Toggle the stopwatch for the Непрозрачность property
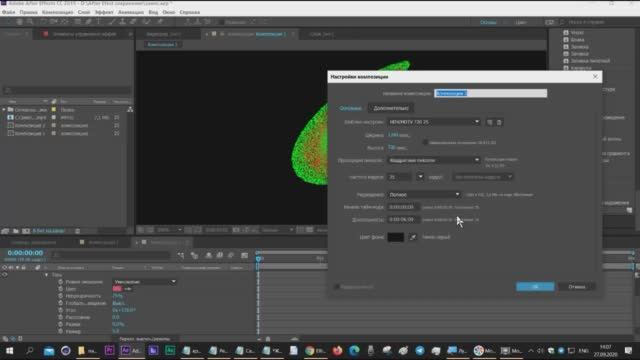Screen dimensions: 640x360 click(60, 296)
